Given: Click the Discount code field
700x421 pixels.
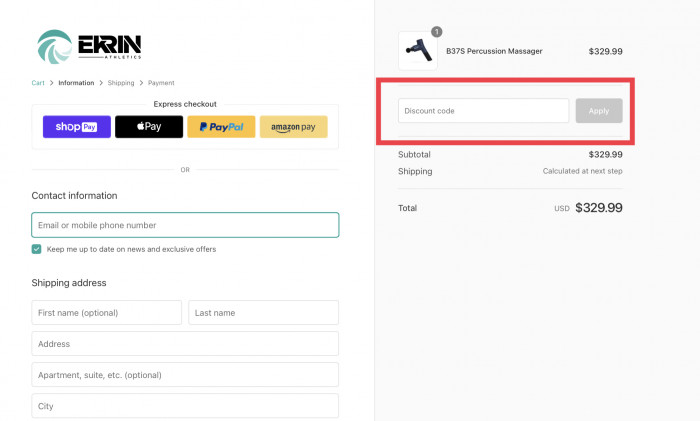Looking at the screenshot, I should [483, 111].
